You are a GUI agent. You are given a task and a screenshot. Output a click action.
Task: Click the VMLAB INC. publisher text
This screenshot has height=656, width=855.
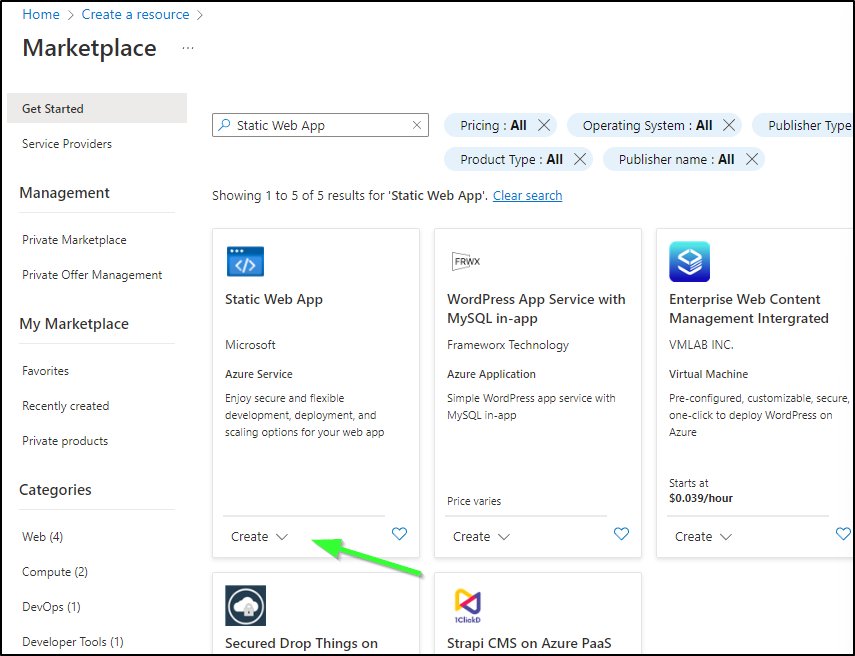click(x=701, y=345)
